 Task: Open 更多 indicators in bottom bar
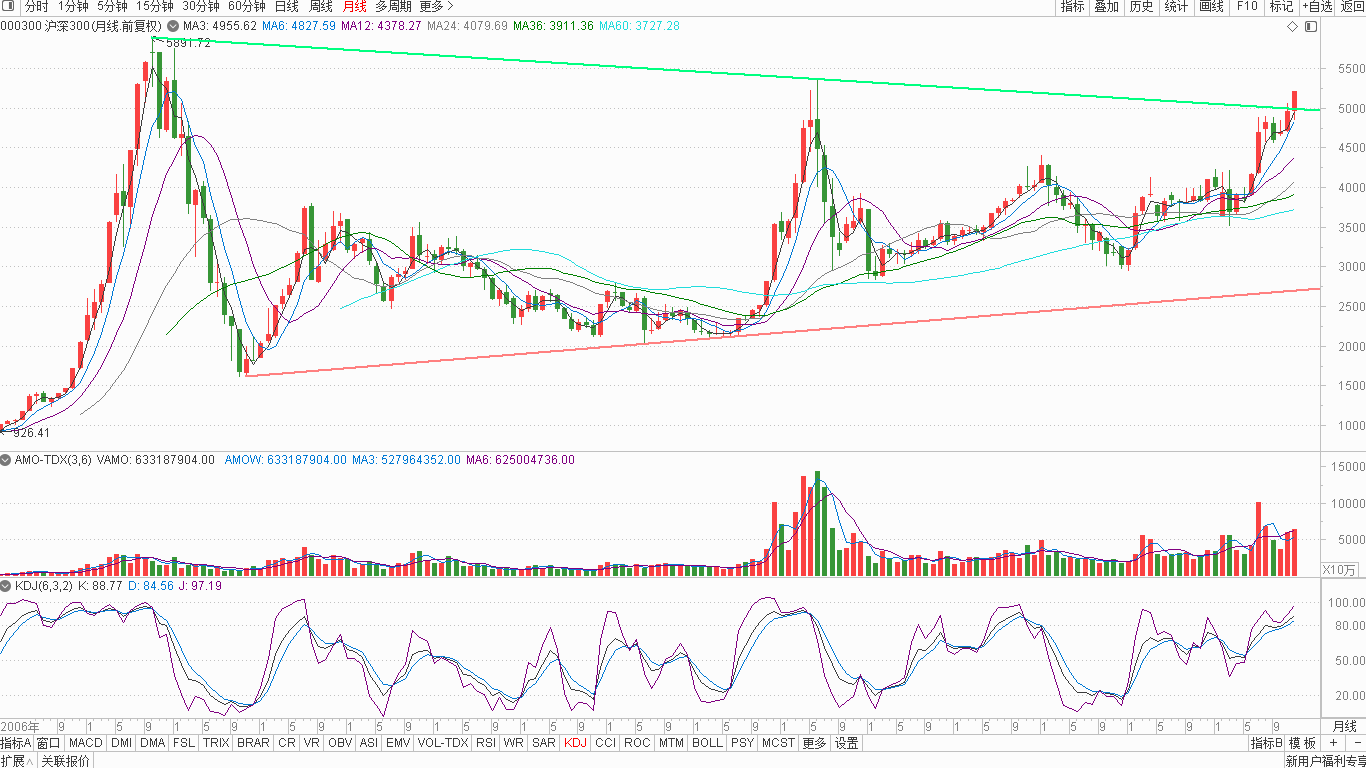tap(815, 743)
